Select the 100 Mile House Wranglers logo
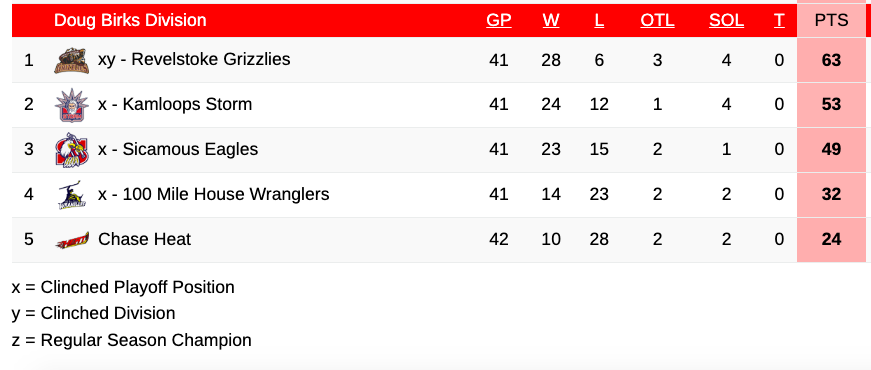 (72, 194)
